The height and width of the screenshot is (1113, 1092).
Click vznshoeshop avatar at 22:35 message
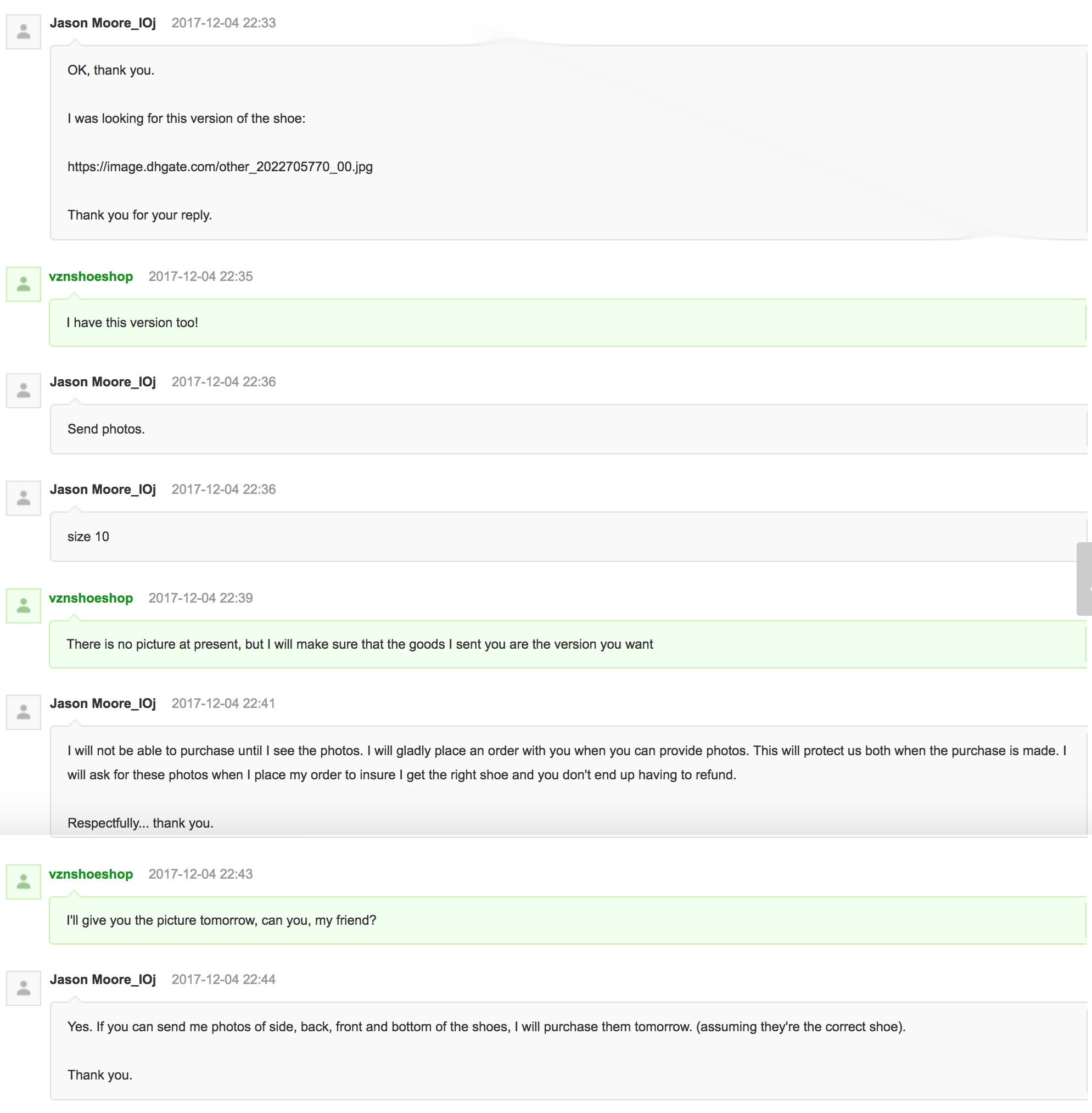tap(24, 284)
